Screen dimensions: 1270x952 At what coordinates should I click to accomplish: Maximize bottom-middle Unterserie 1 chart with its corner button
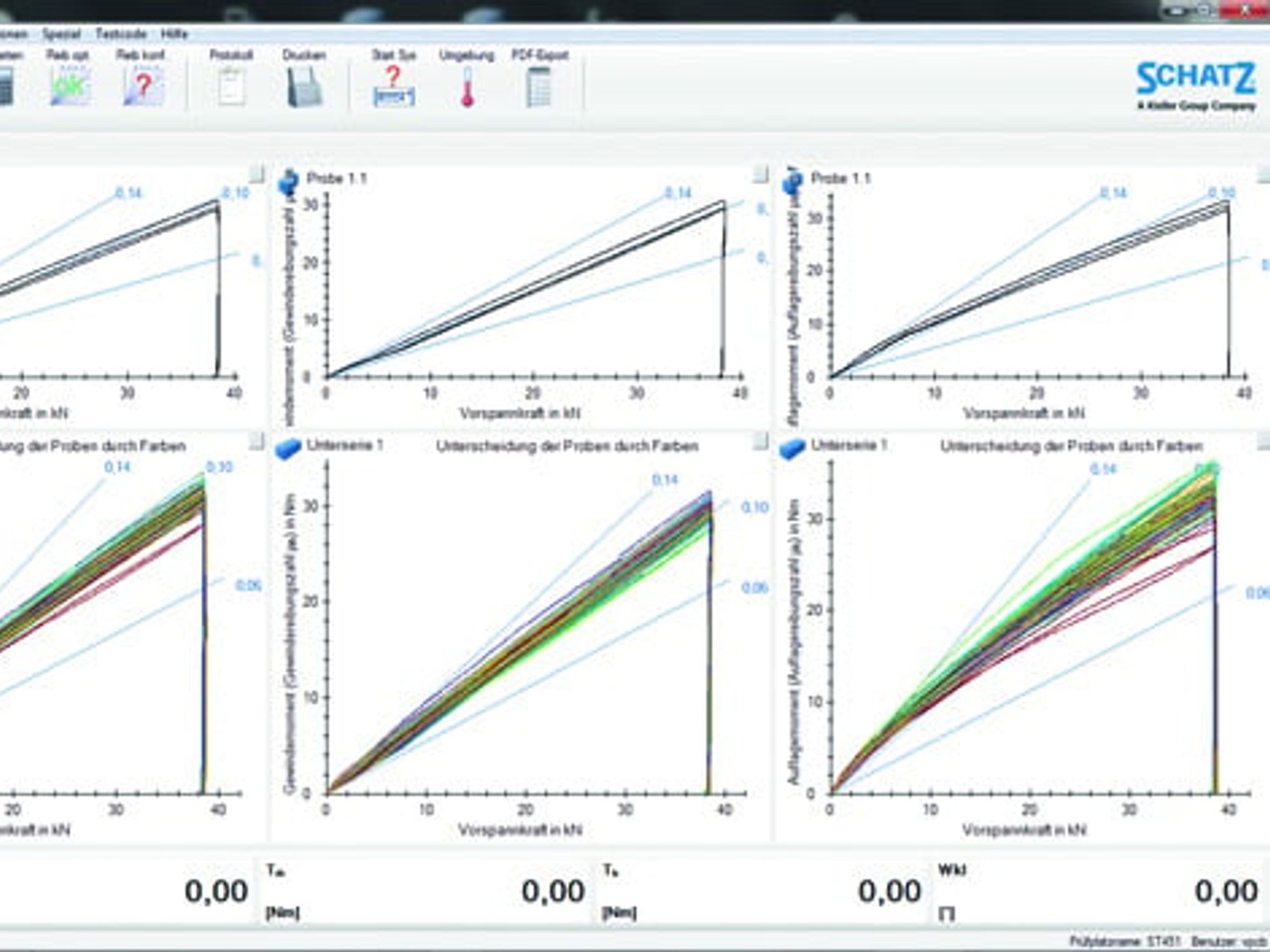tap(760, 441)
